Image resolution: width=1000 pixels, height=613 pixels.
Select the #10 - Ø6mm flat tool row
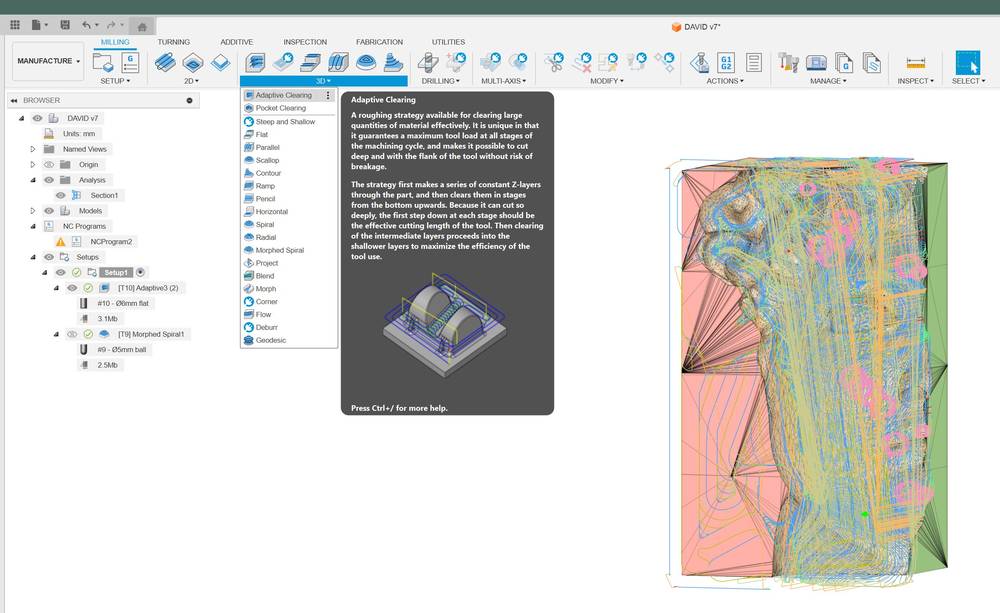coord(122,303)
